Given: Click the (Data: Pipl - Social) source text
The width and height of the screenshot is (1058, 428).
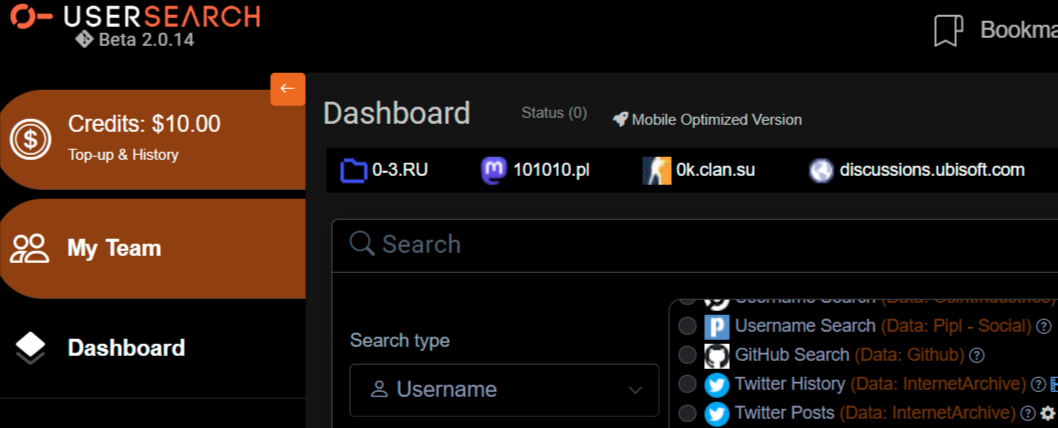Looking at the screenshot, I should (x=956, y=326).
